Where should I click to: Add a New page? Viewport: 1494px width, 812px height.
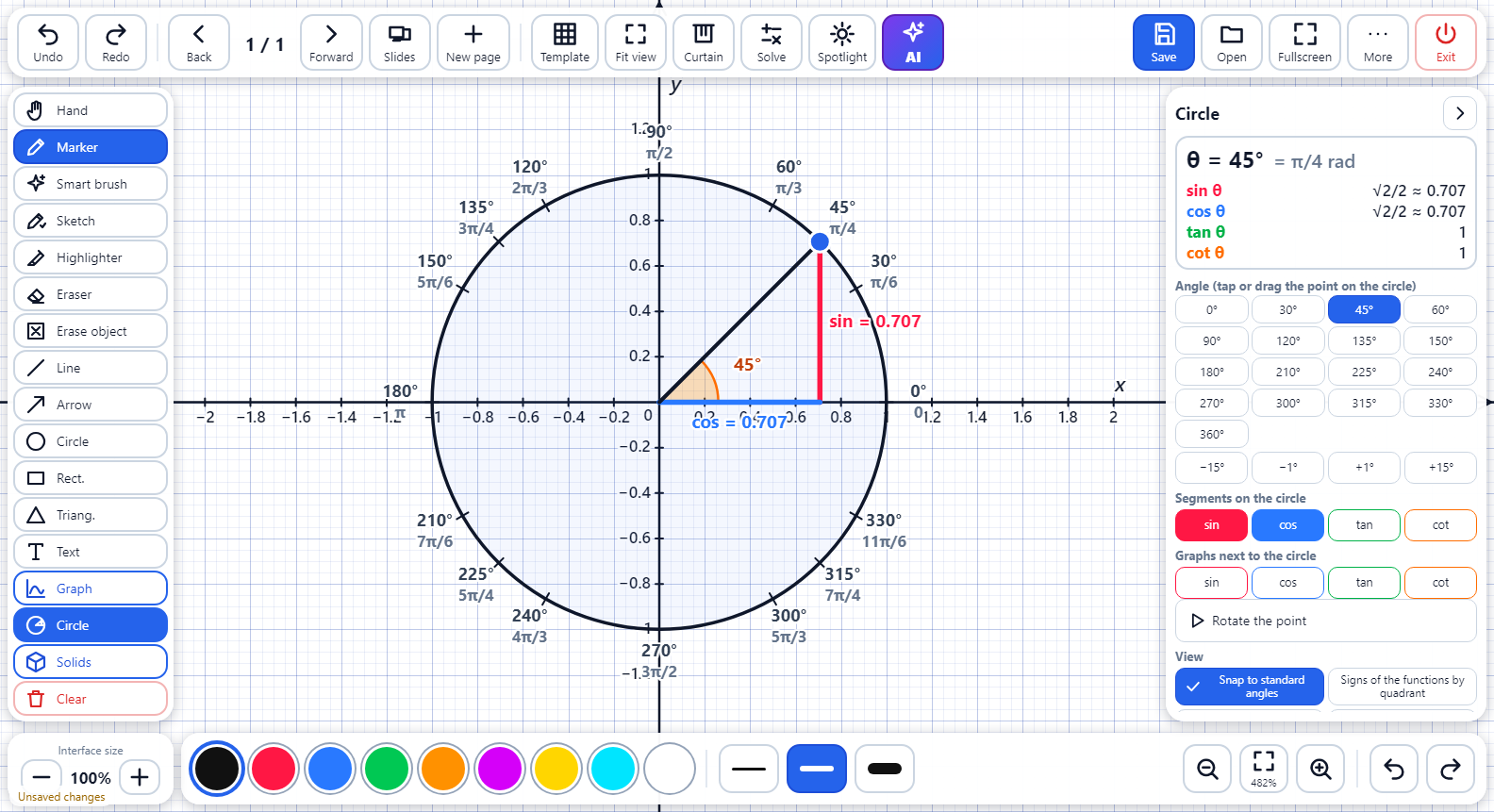473,42
